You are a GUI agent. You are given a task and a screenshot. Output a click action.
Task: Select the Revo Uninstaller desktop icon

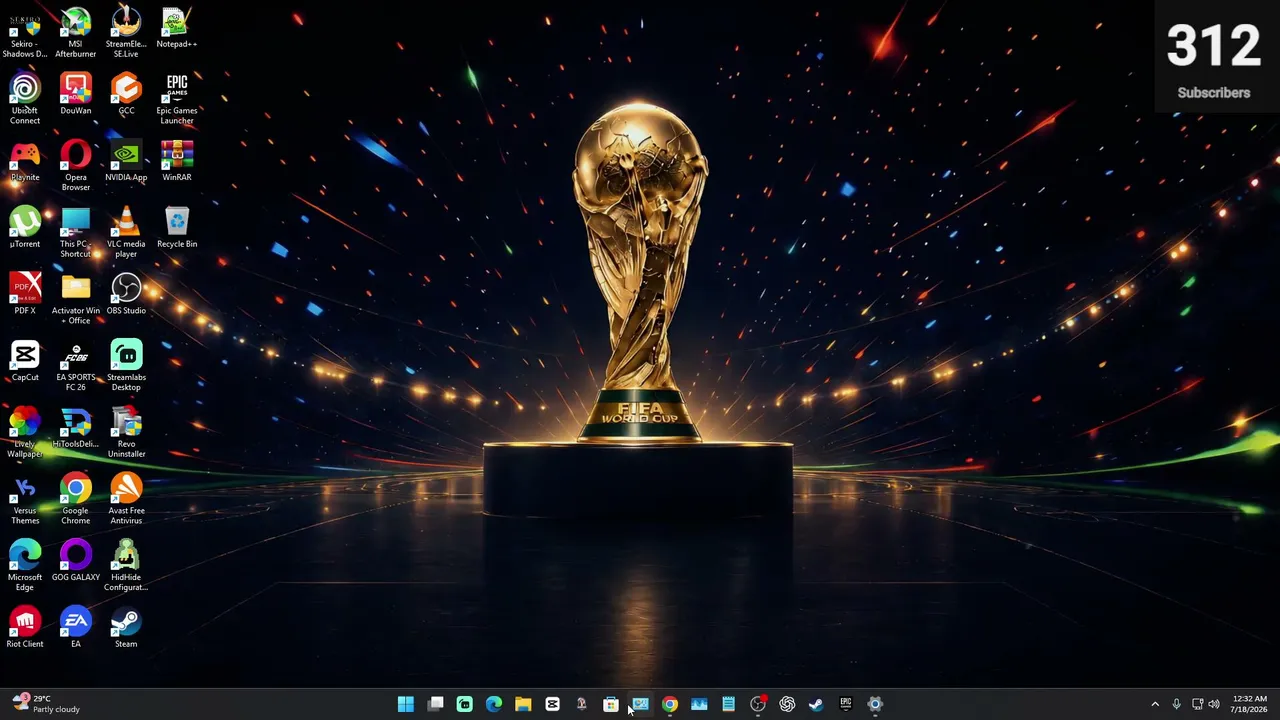126,432
